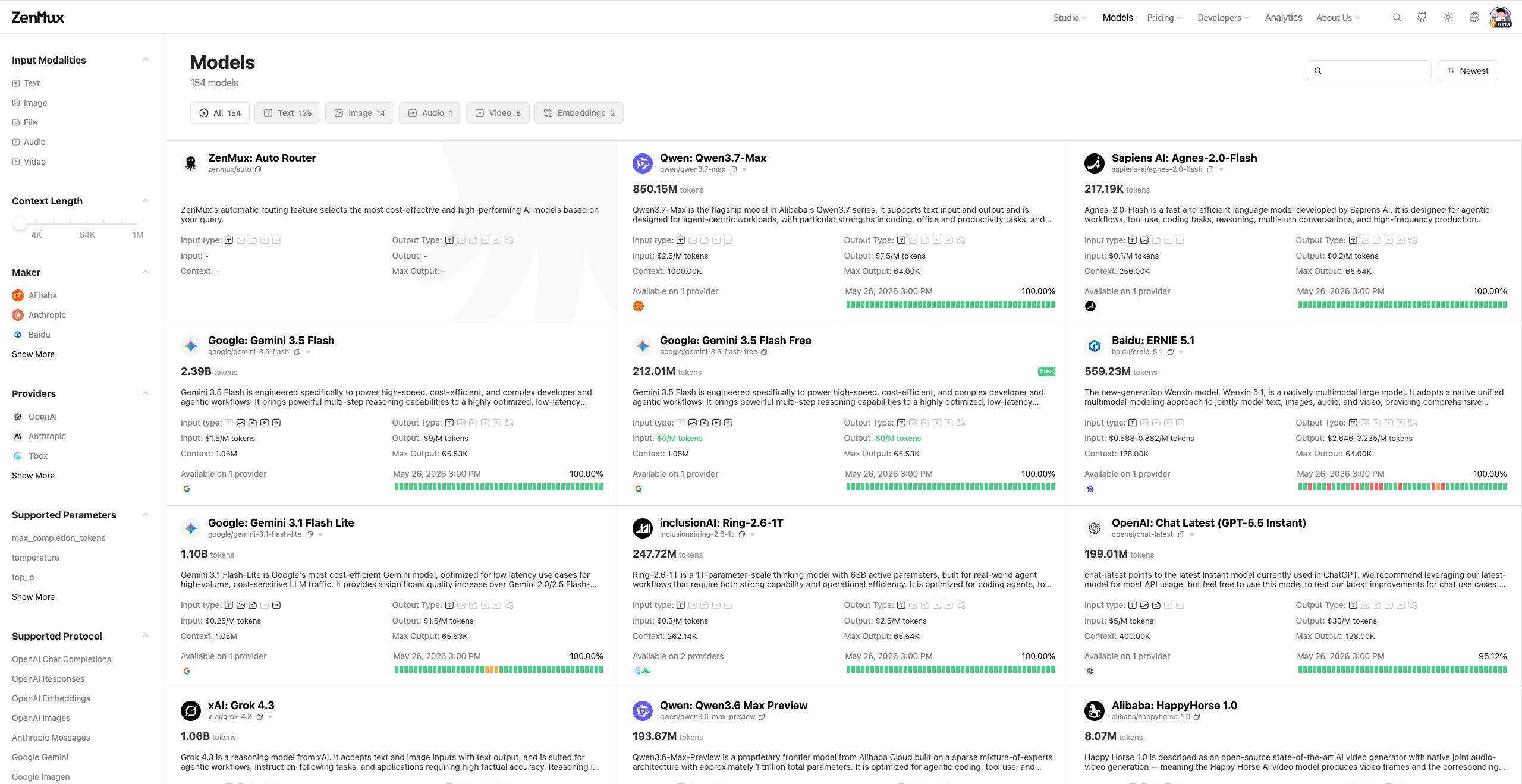
Task: Open the user avatar with Ultra badge
Action: coord(1501,17)
